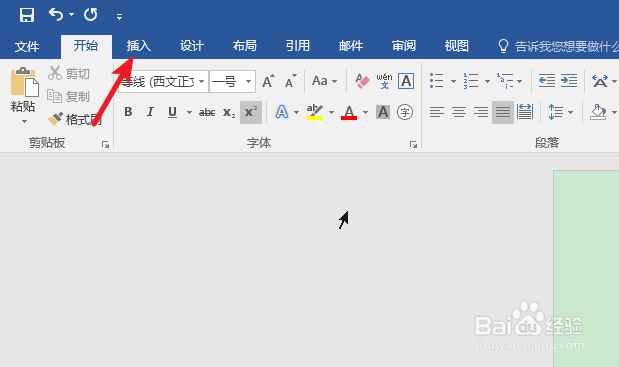The height and width of the screenshot is (367, 619).
Task: Toggle character shading gray A
Action: [x=383, y=112]
